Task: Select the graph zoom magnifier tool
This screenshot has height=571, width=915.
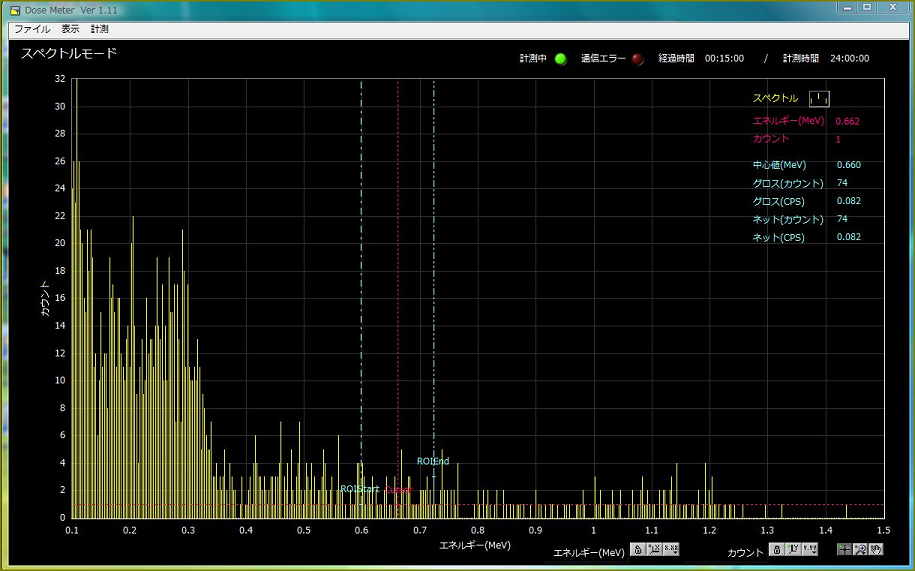Action: tap(860, 549)
